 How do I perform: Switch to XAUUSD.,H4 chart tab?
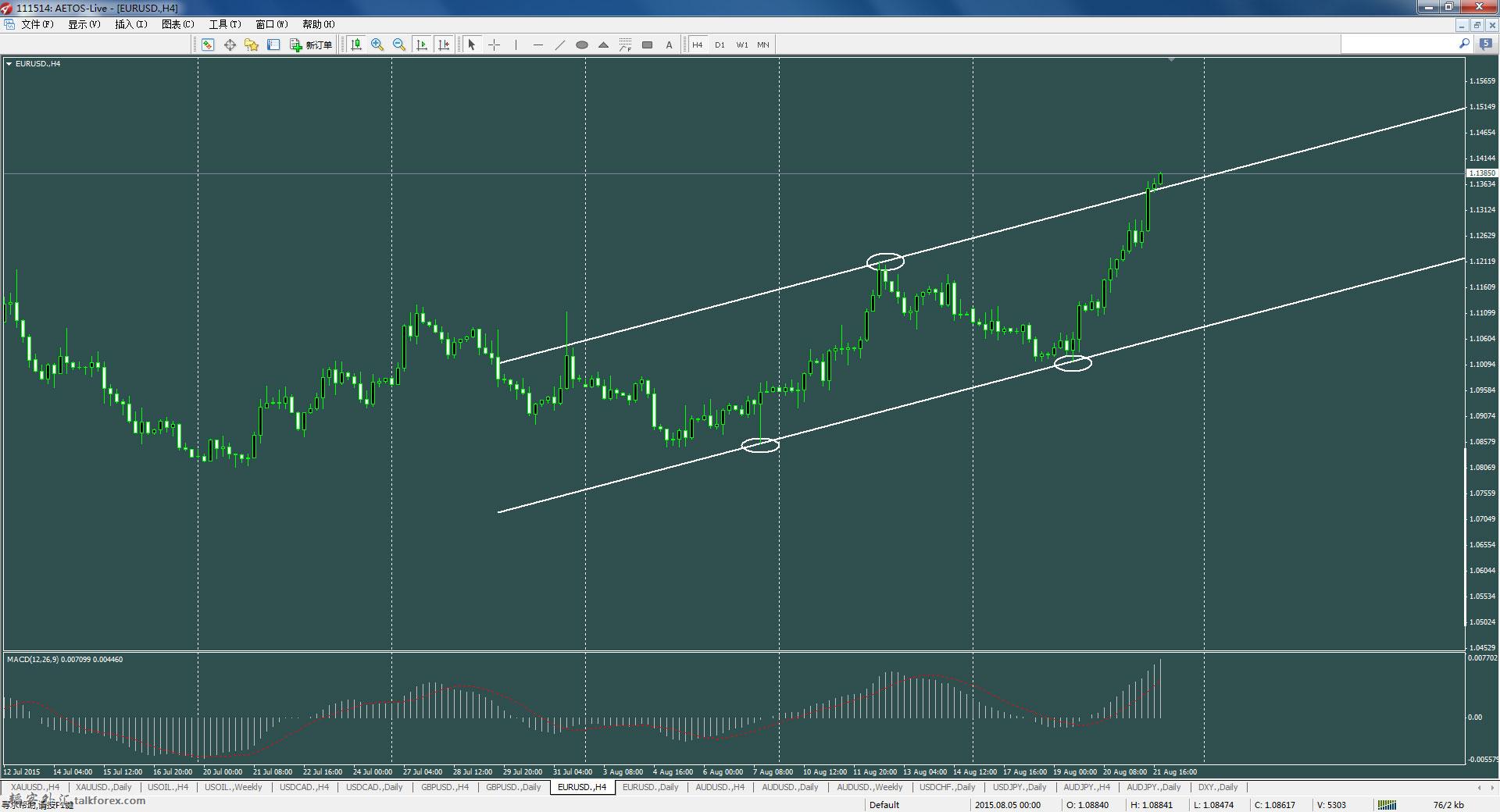pyautogui.click(x=35, y=787)
